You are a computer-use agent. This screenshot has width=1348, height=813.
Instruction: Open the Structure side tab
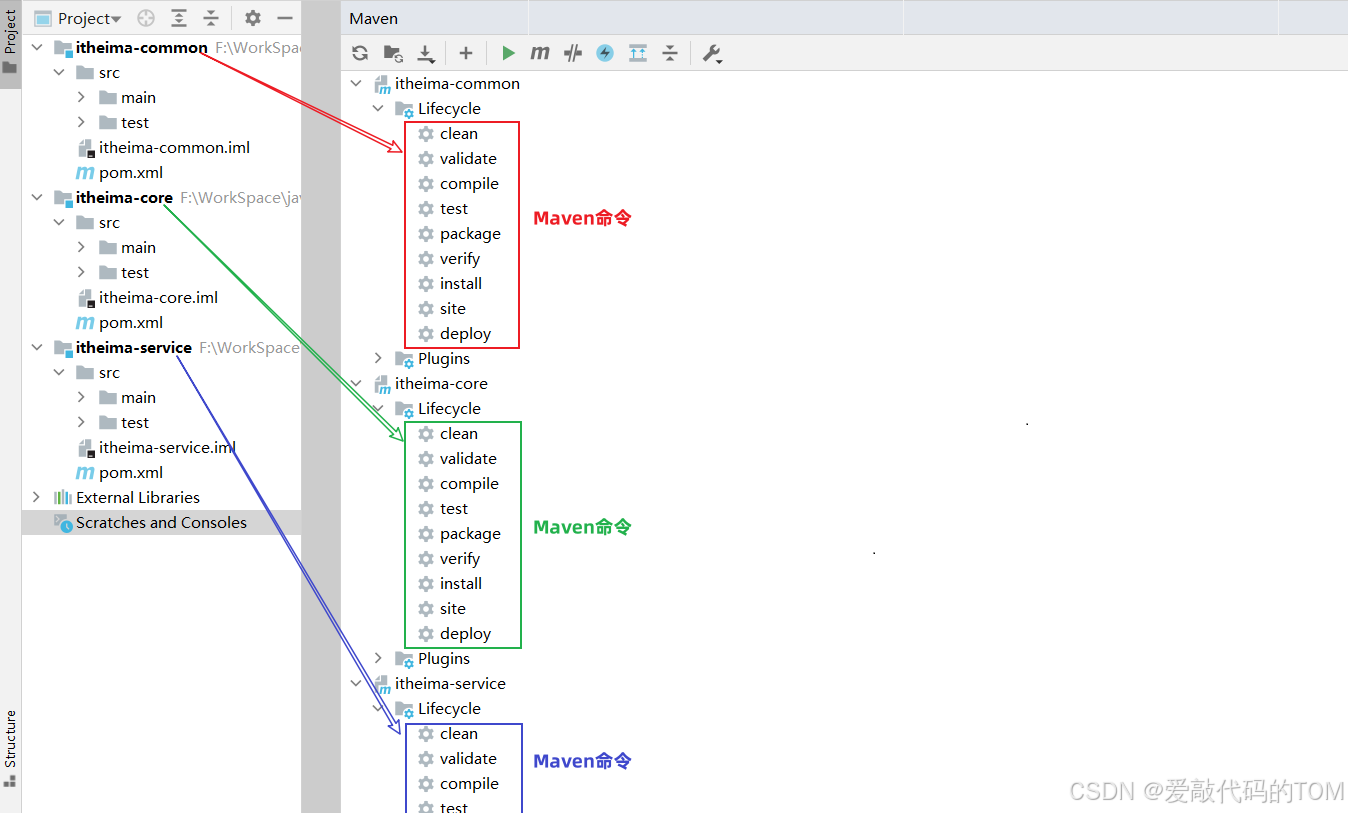pyautogui.click(x=10, y=748)
